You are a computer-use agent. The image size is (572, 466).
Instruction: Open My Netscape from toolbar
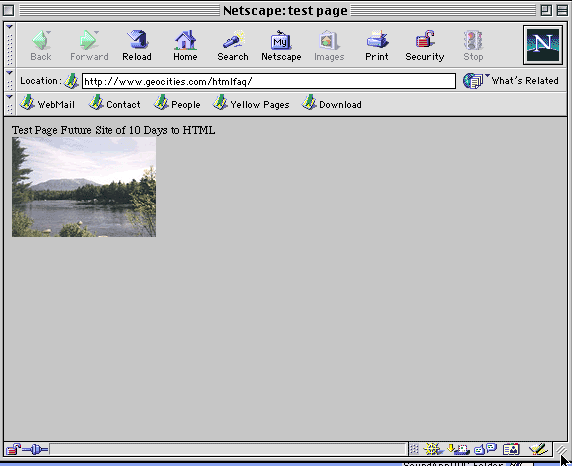(x=281, y=46)
